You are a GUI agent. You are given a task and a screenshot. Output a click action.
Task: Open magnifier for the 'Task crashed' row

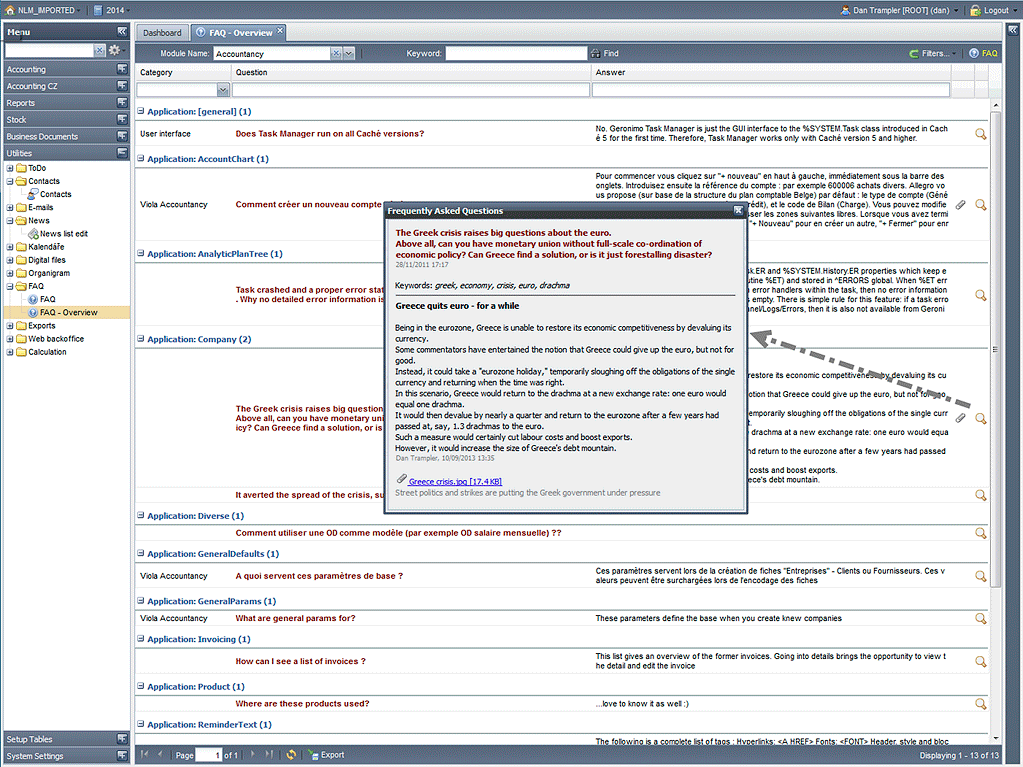click(x=980, y=295)
